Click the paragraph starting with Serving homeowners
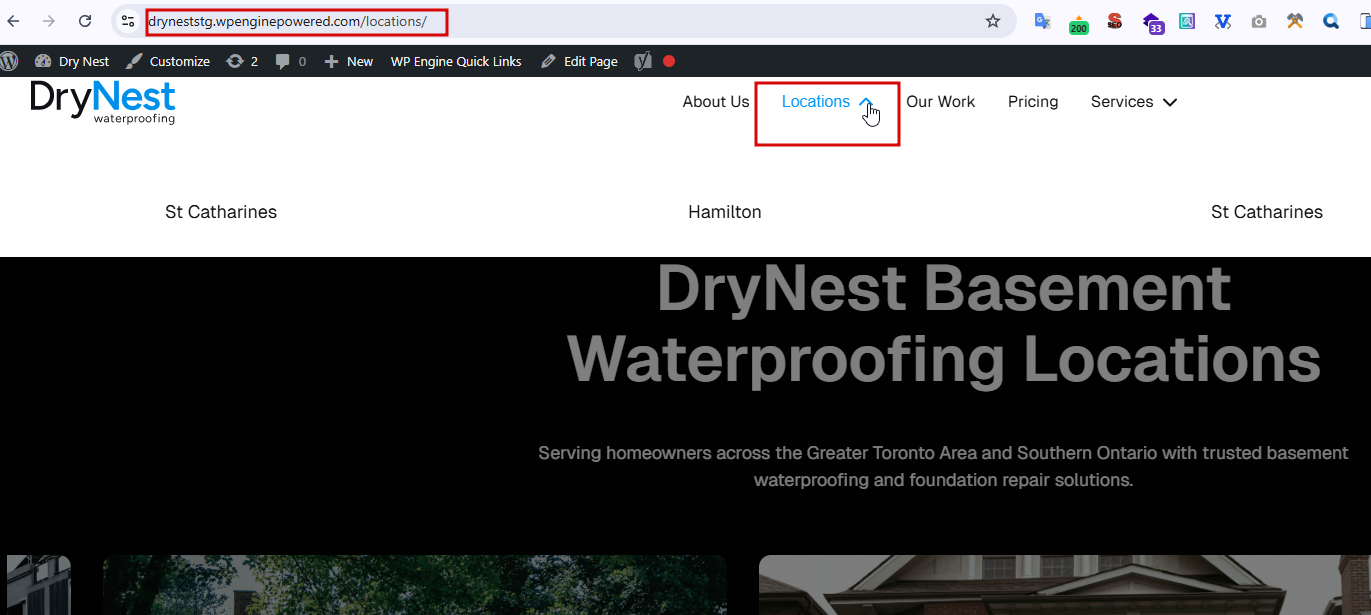 click(x=943, y=466)
